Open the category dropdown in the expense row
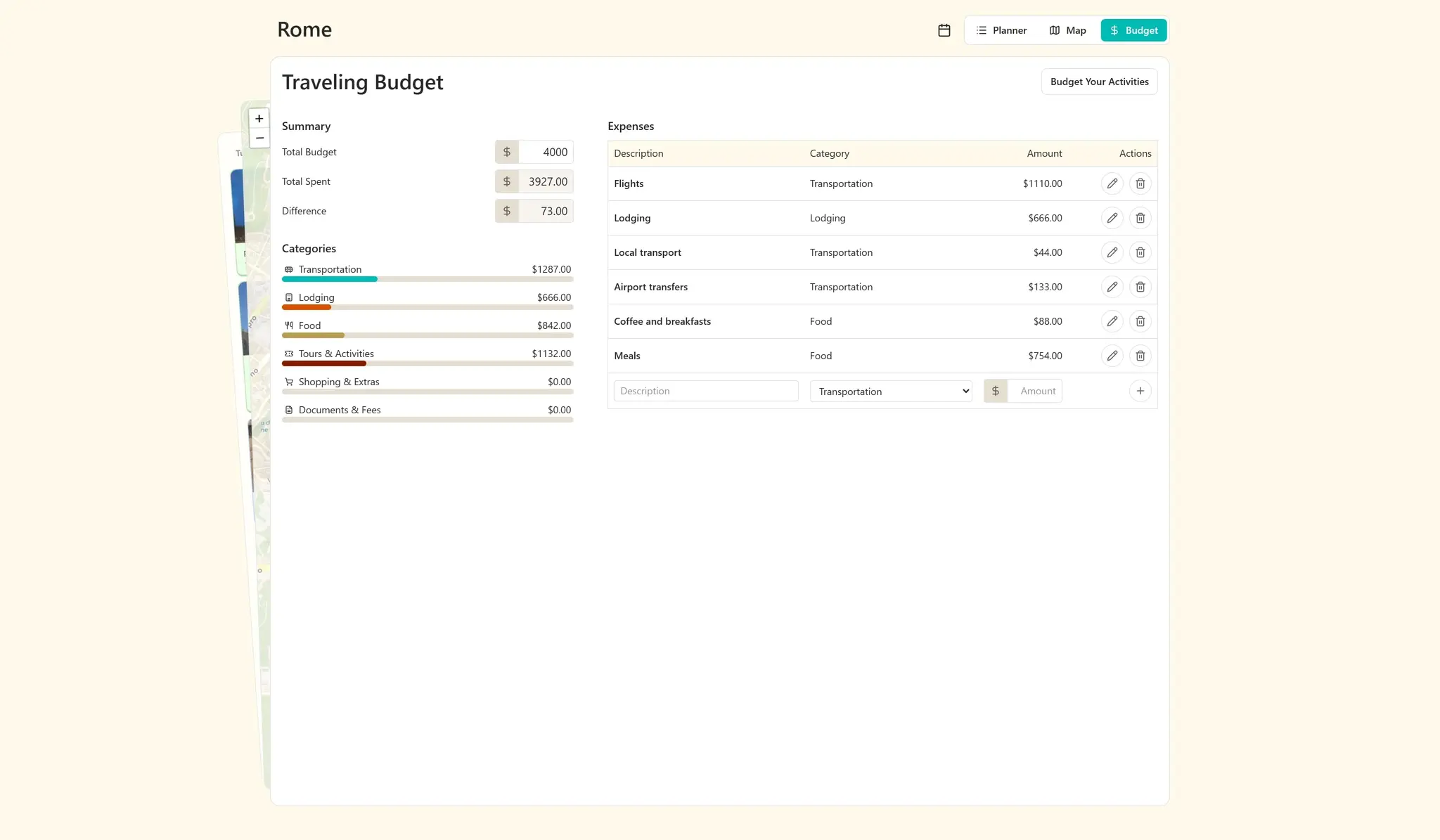The image size is (1440, 840). point(890,391)
